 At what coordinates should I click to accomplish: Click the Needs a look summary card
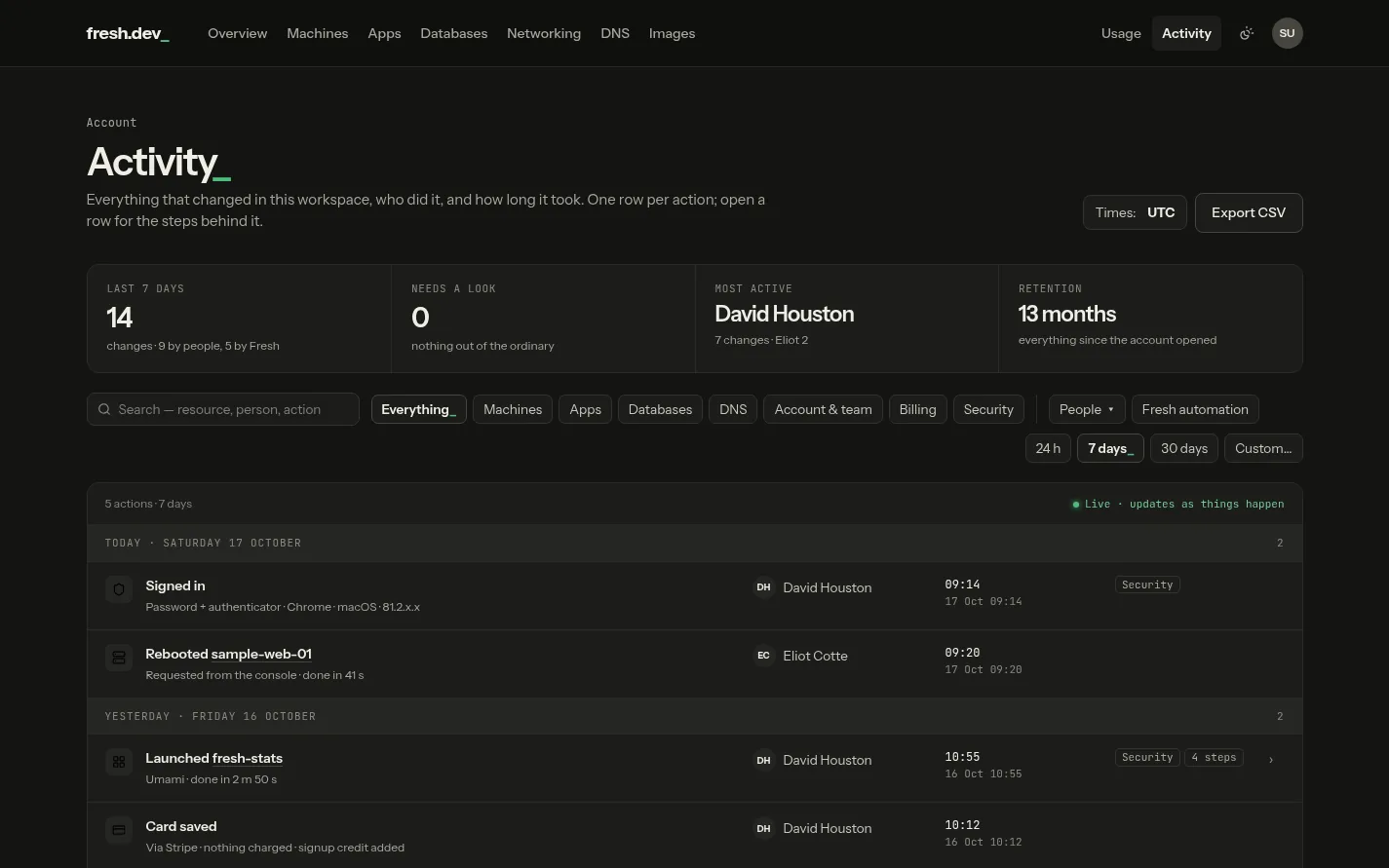543,319
